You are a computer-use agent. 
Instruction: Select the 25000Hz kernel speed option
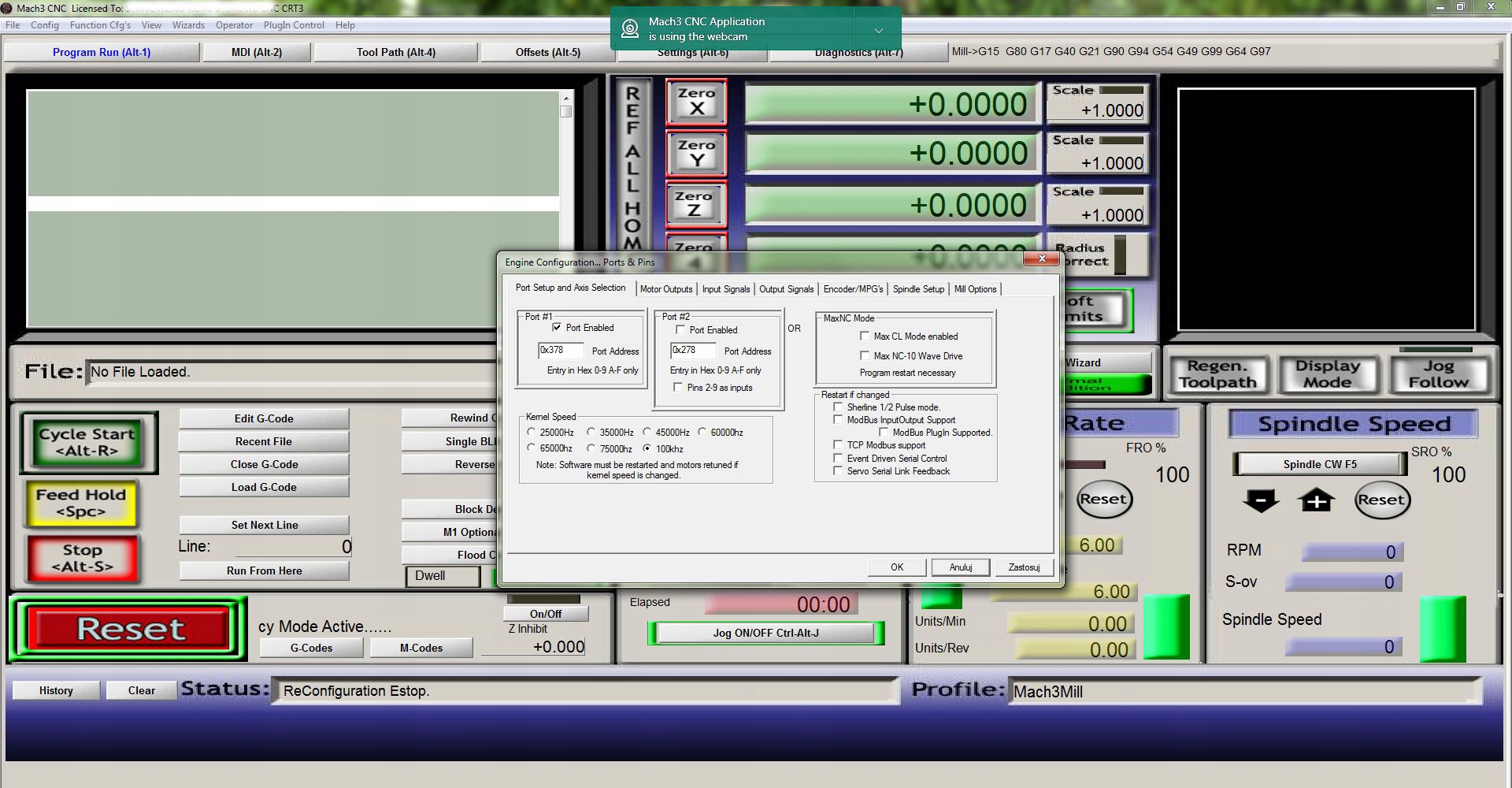pyautogui.click(x=532, y=432)
